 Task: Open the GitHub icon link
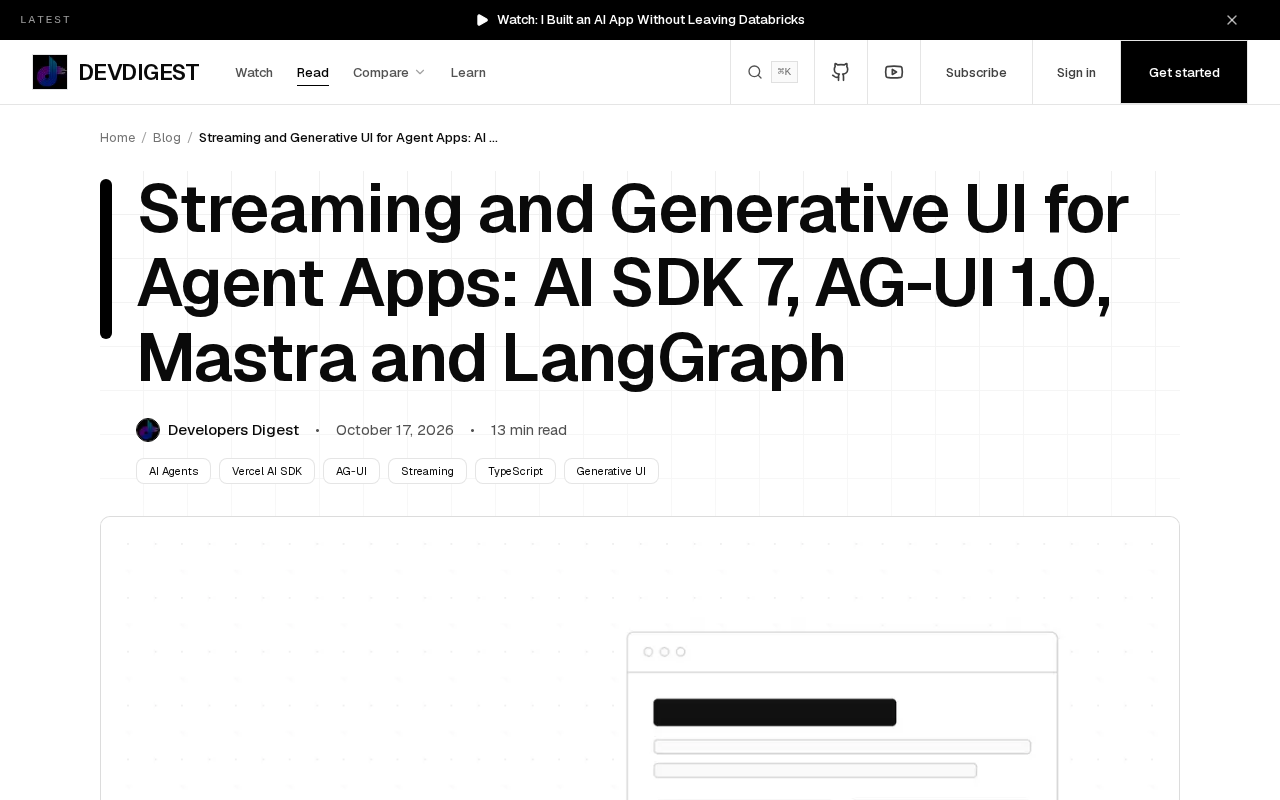(x=841, y=72)
